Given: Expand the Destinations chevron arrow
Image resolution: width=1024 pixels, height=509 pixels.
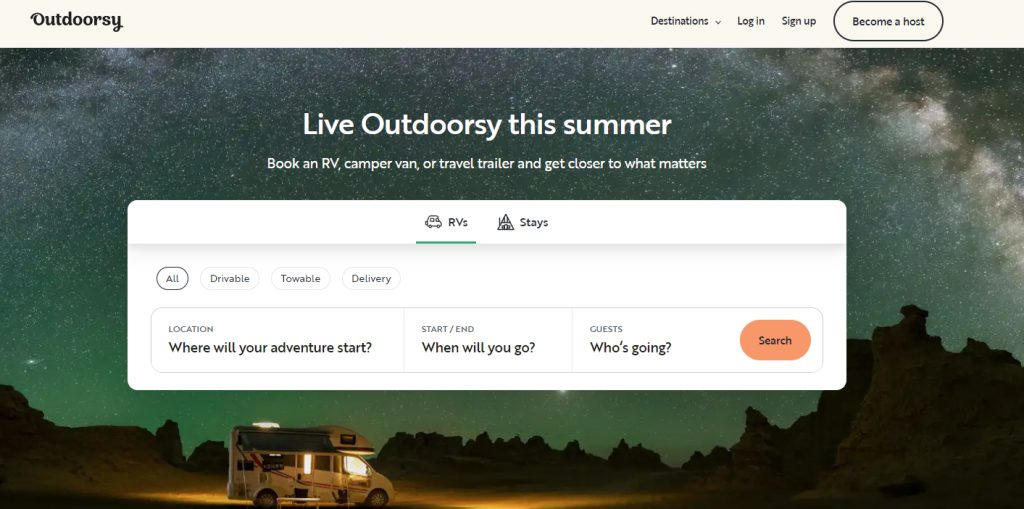Looking at the screenshot, I should coord(718,22).
